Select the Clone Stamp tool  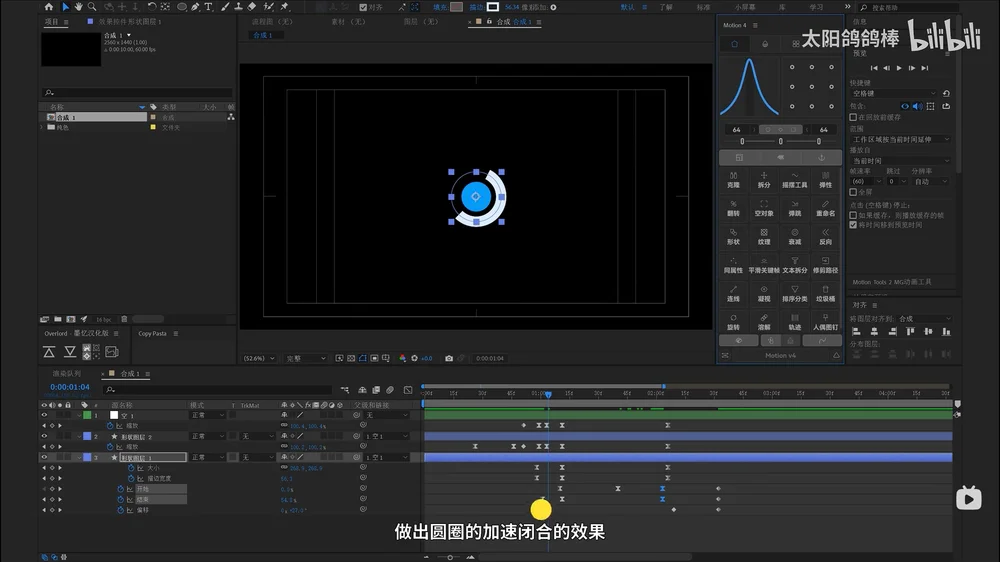click(239, 7)
